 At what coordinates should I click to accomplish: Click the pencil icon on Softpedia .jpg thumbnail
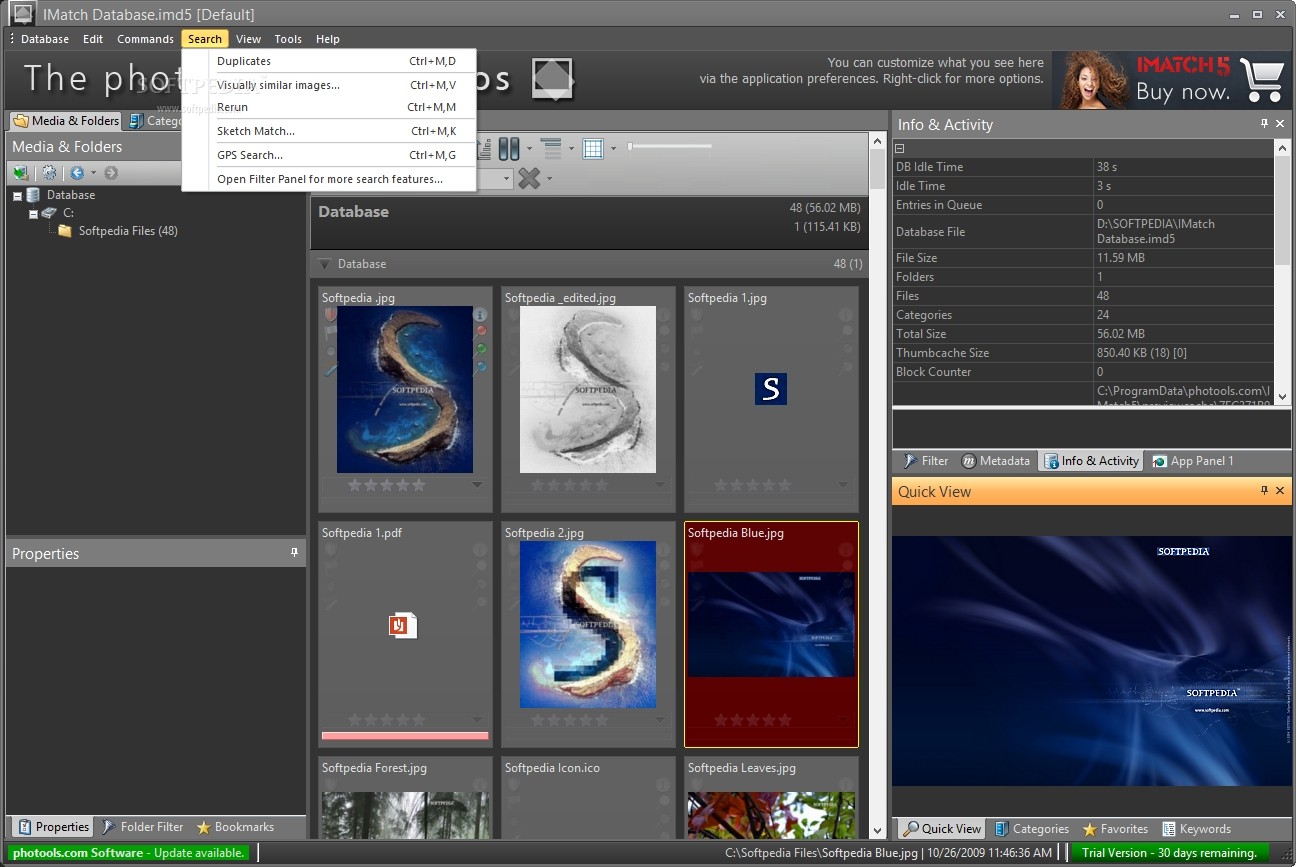330,370
